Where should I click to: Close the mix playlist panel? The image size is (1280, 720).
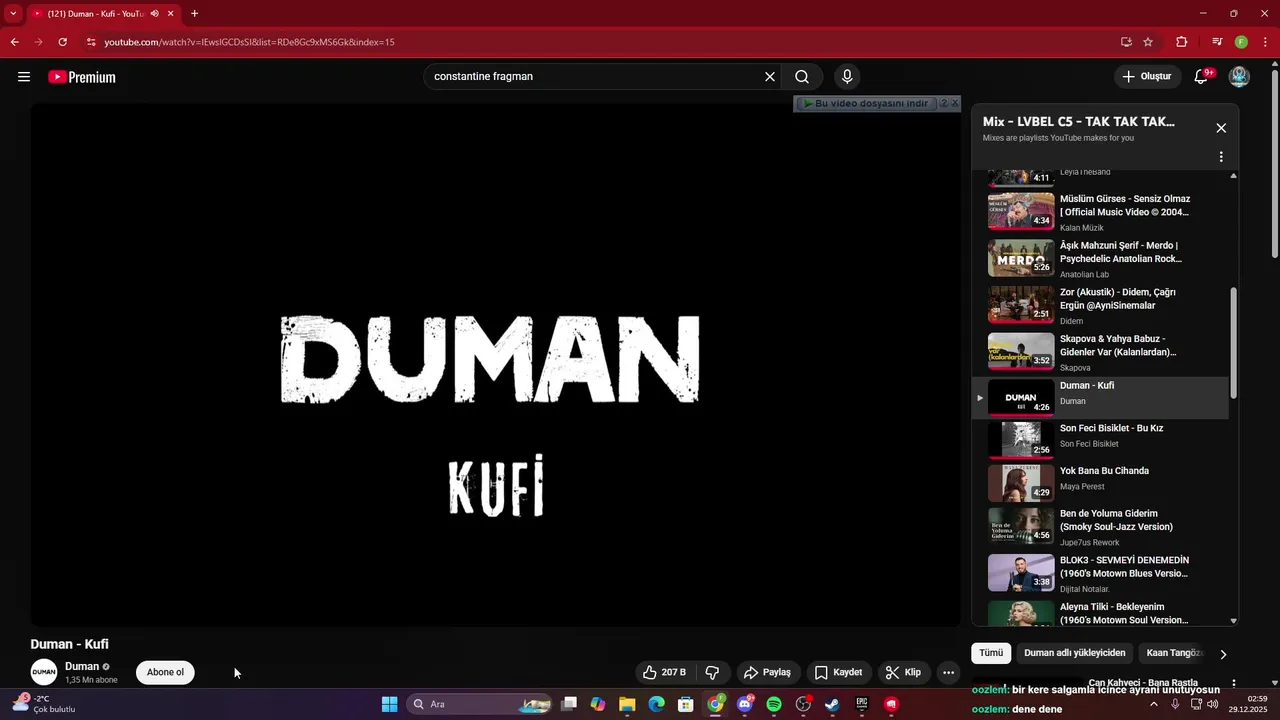(1221, 128)
